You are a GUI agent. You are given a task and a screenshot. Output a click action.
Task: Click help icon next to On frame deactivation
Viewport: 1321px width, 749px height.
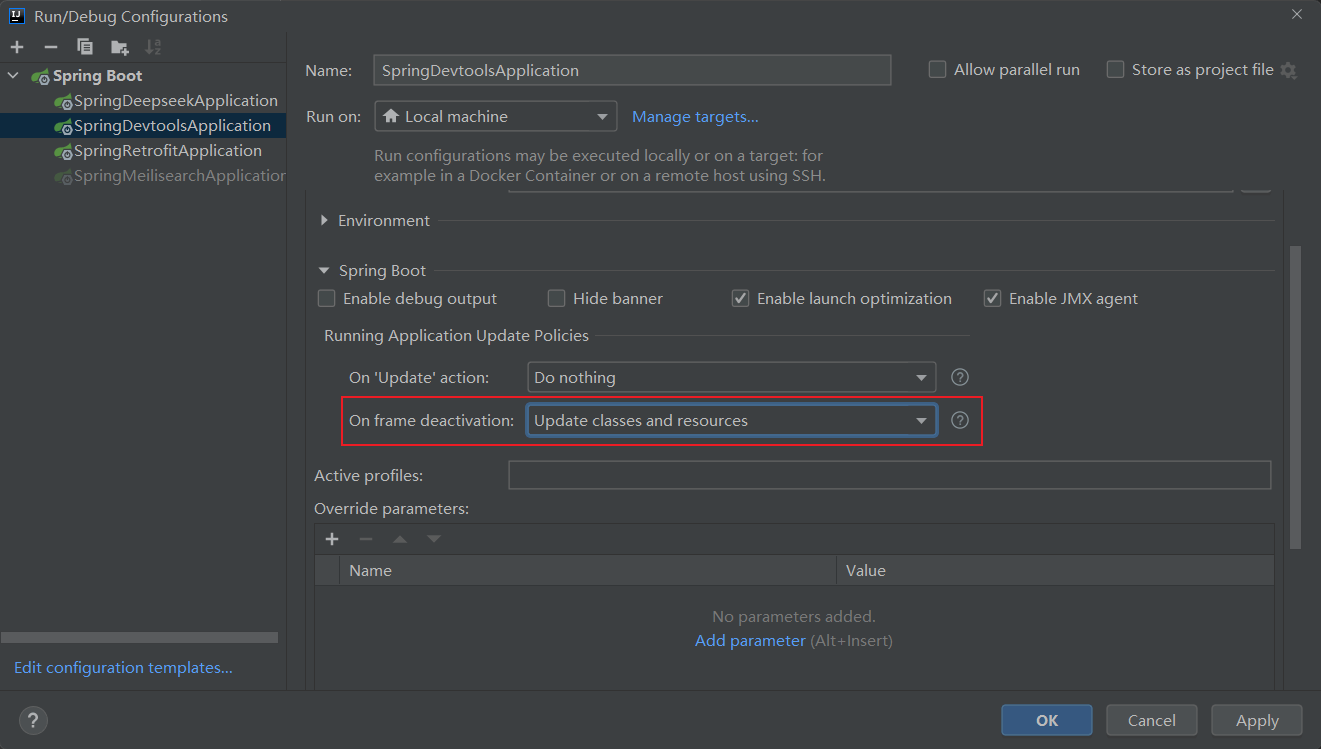click(x=960, y=420)
